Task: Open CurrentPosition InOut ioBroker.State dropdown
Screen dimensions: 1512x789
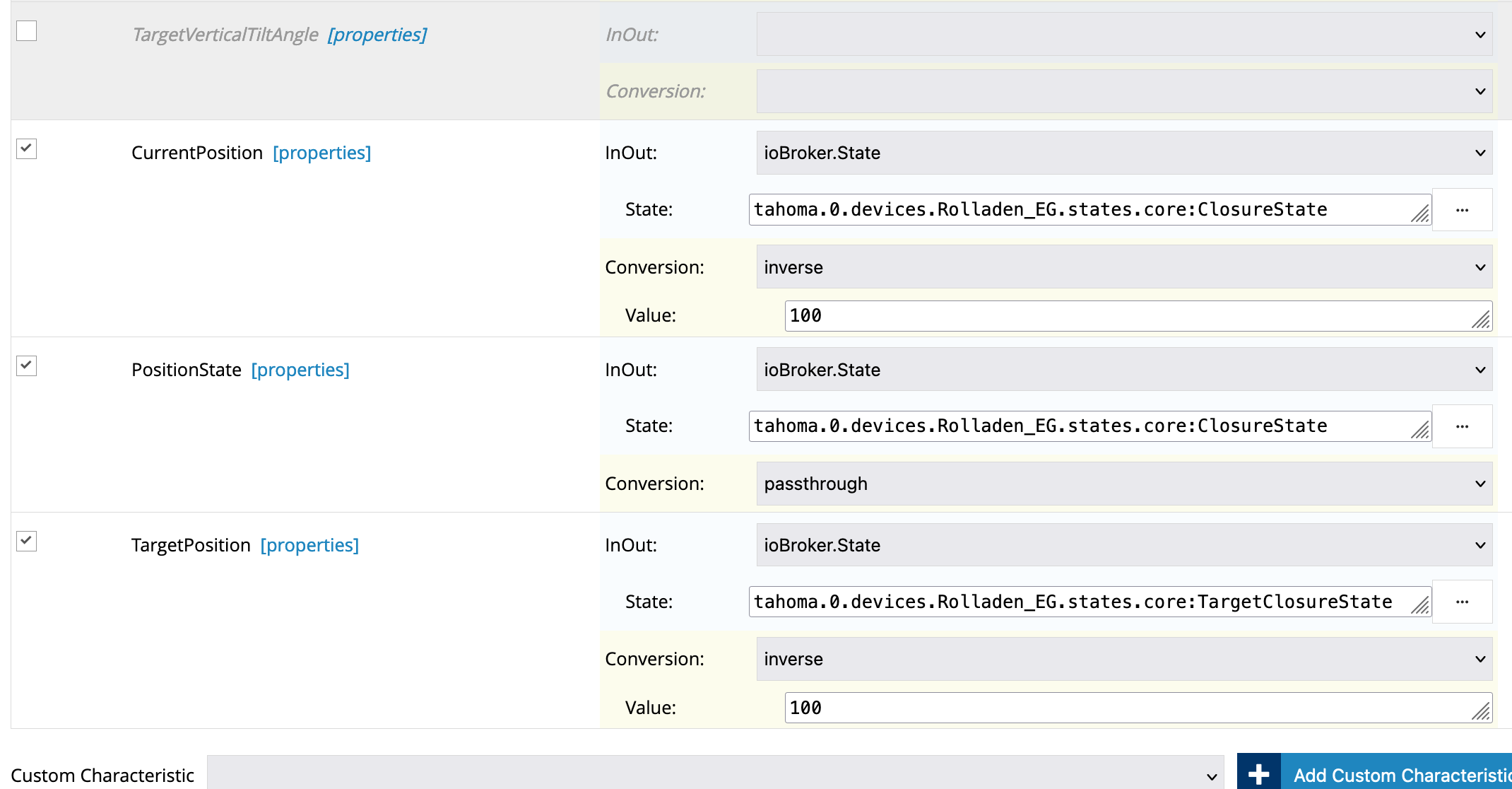Action: point(1123,153)
